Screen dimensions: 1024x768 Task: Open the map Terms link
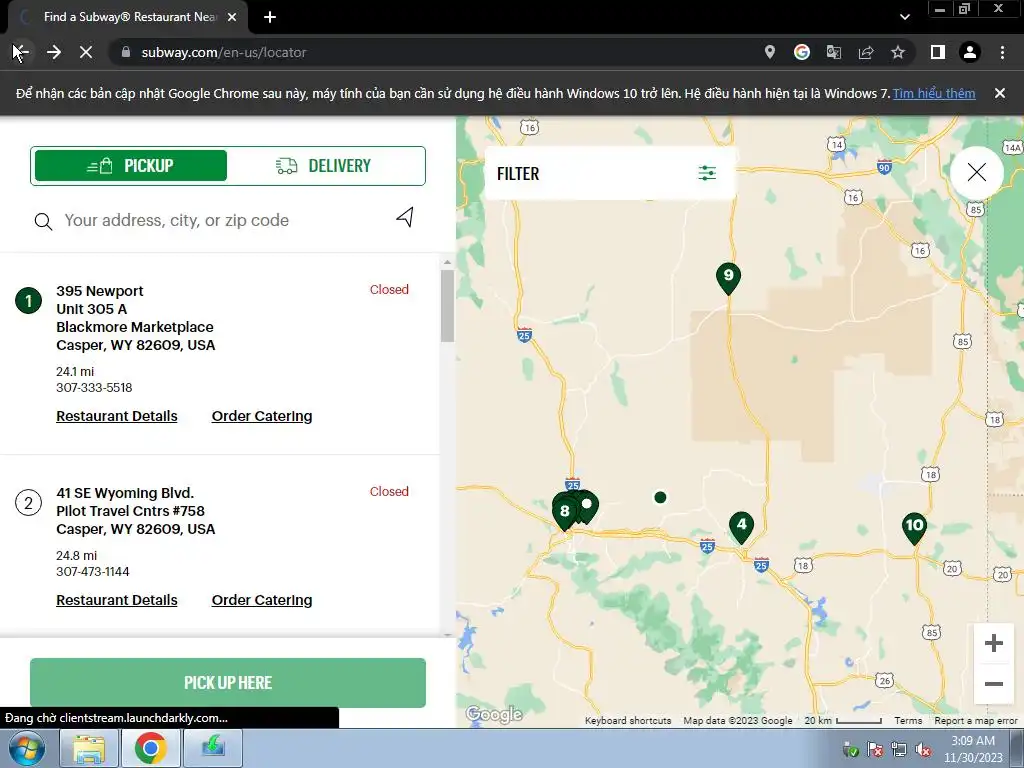coord(908,720)
